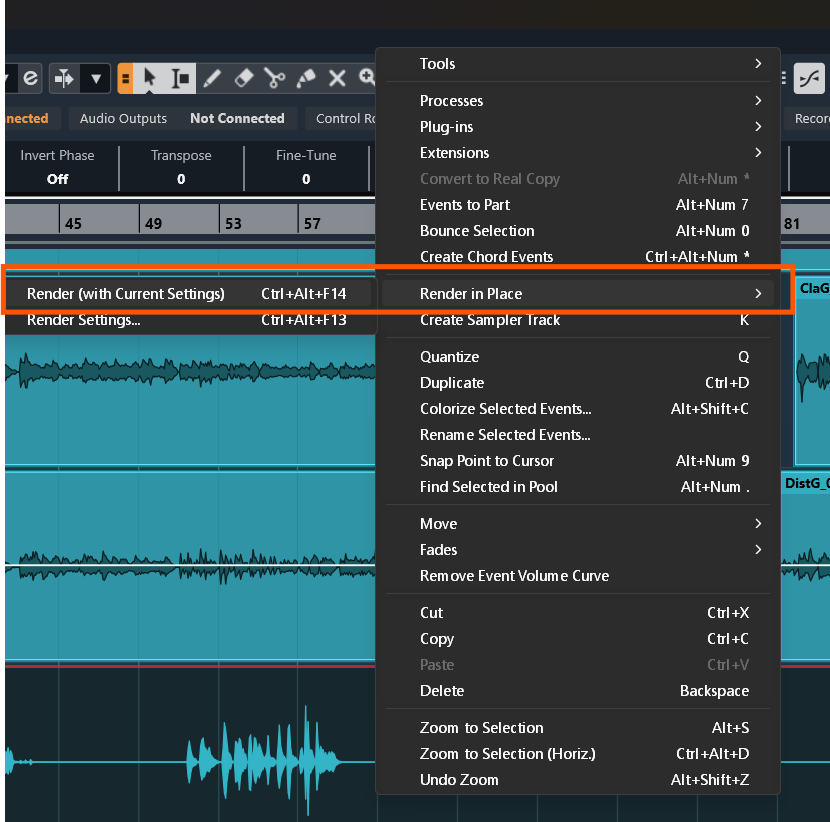This screenshot has width=830, height=822.
Task: Choose Copy from the context menu
Action: (578, 638)
